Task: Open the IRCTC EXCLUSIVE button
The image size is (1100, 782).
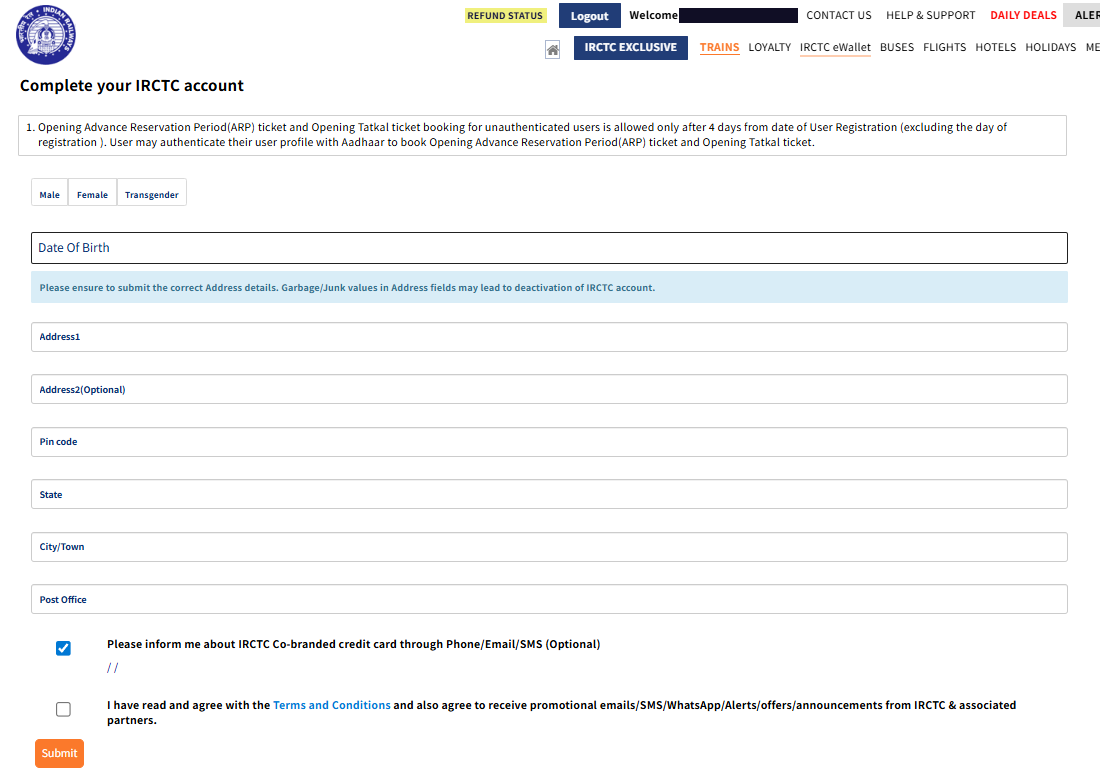Action: pyautogui.click(x=630, y=48)
